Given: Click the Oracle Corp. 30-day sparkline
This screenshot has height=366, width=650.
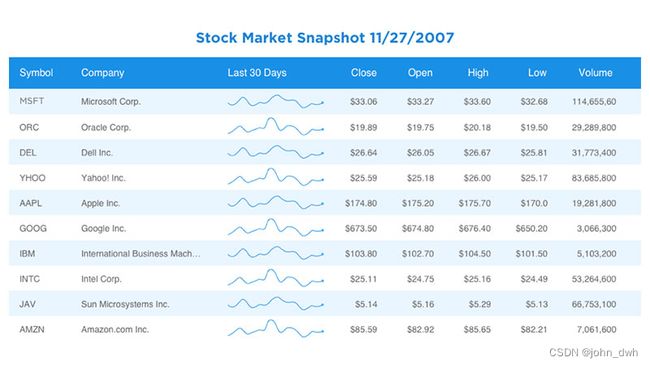Looking at the screenshot, I should (276, 126).
